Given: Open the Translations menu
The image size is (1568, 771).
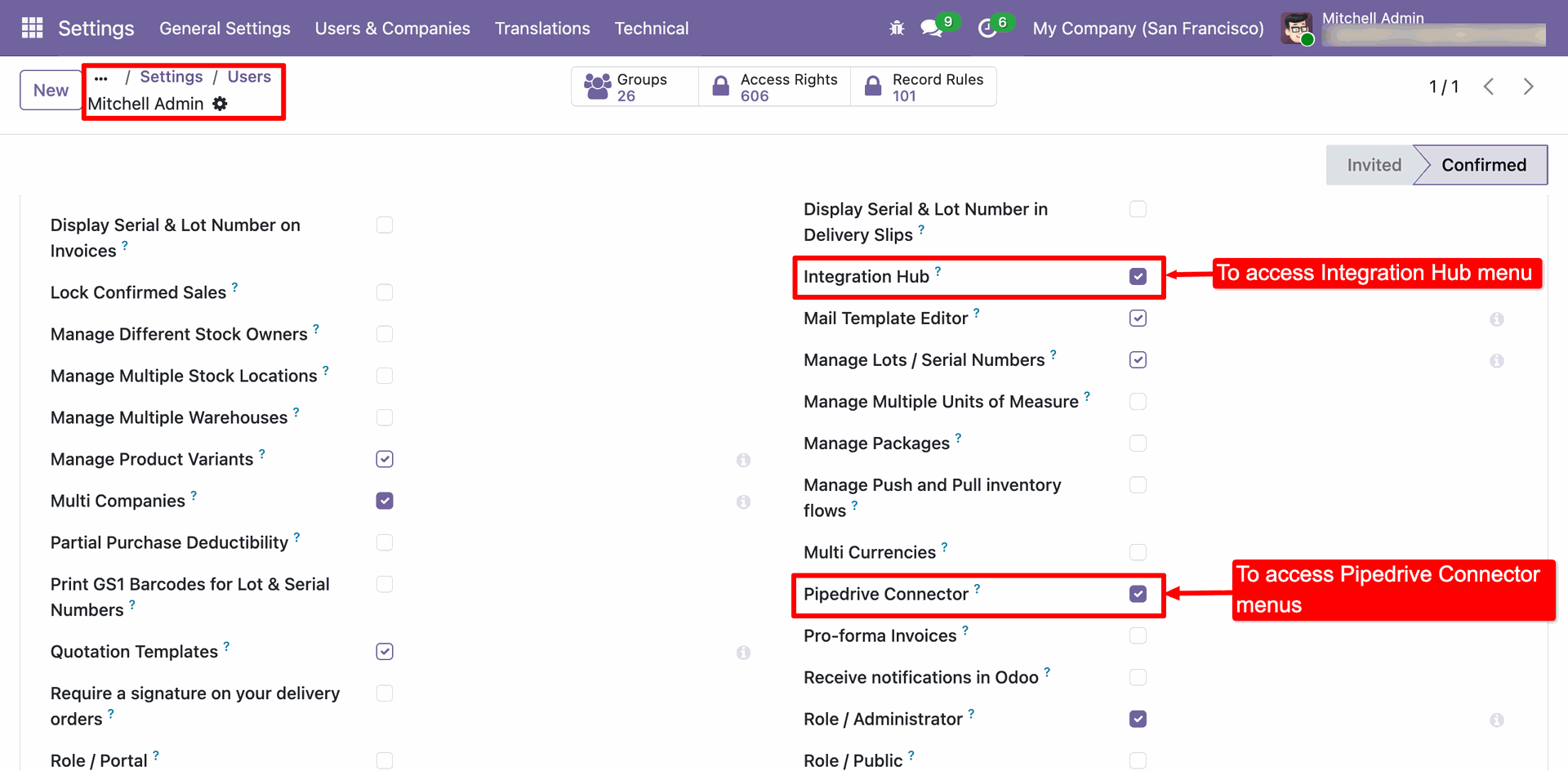Looking at the screenshot, I should coord(542,29).
